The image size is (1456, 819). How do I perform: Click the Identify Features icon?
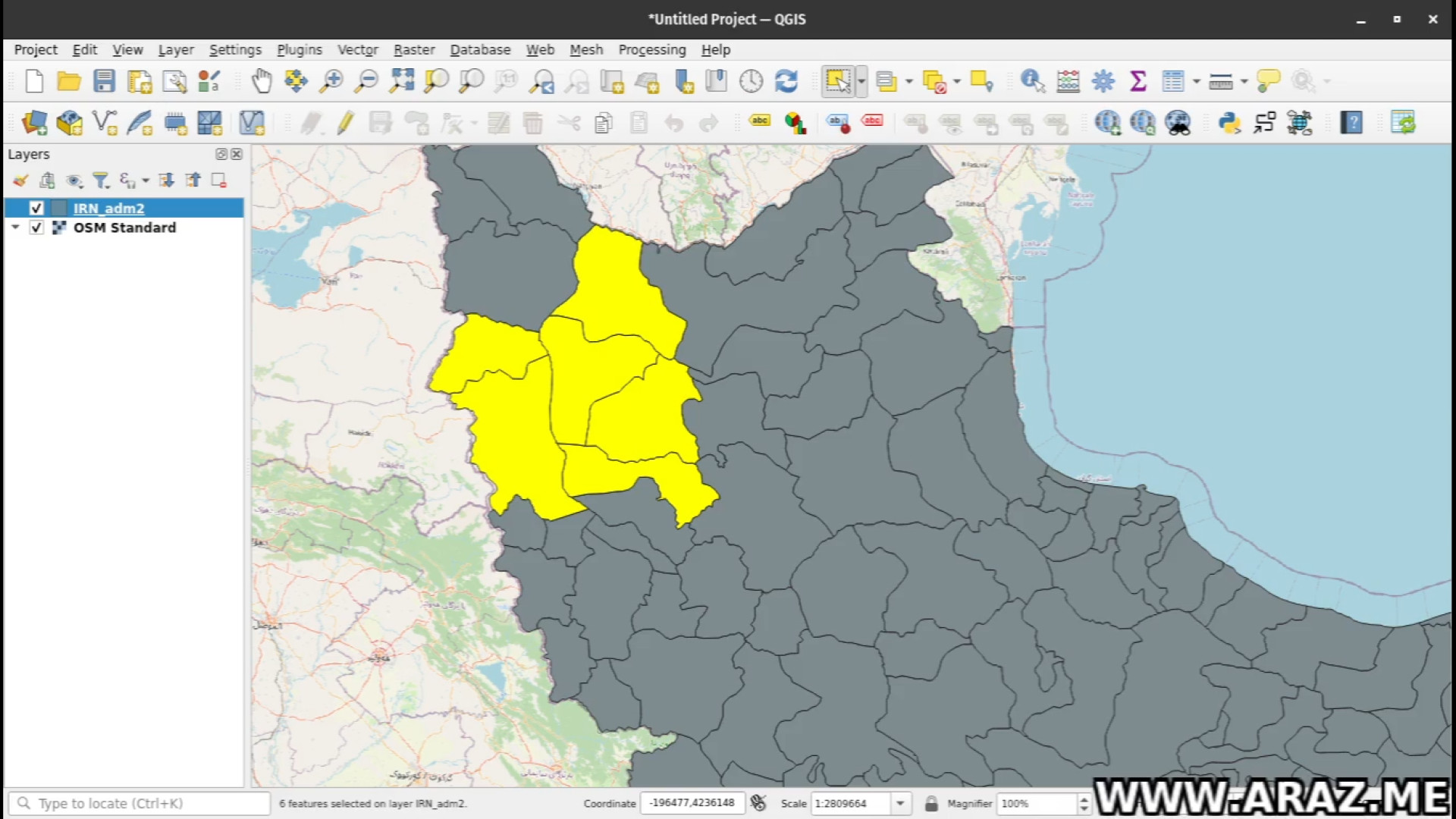[x=1032, y=81]
